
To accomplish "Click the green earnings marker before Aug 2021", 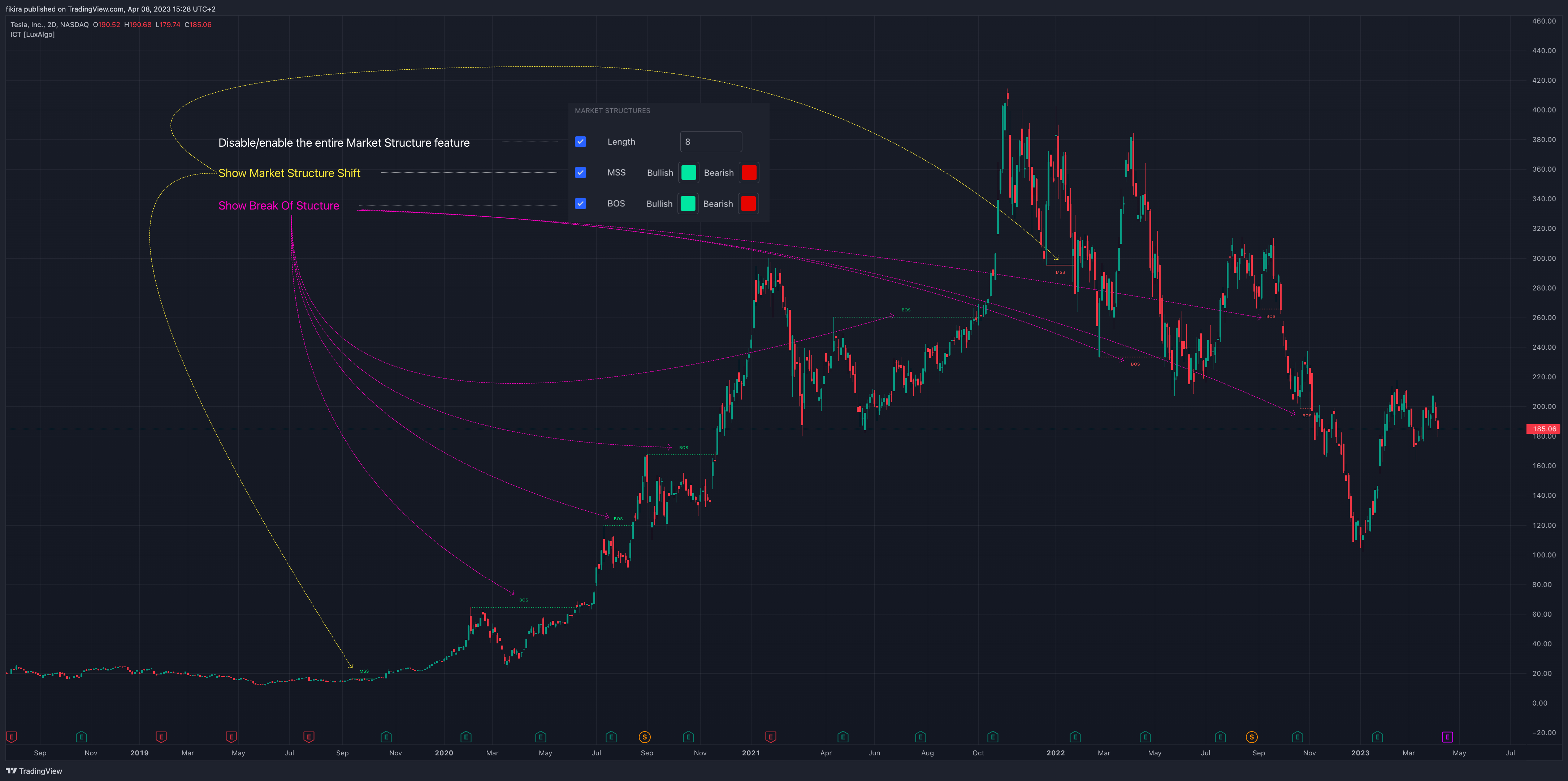I will (x=921, y=737).
